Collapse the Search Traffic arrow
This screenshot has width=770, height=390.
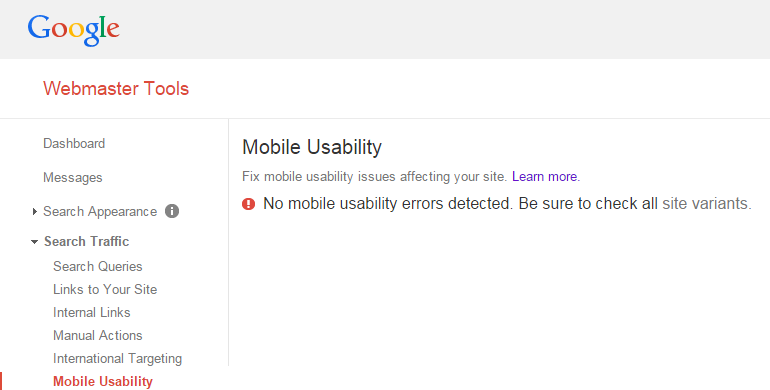point(34,242)
